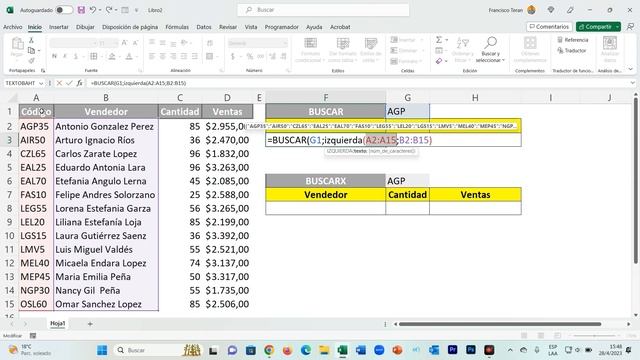Click the AutoSum sigma icon
Image resolution: width=640 pixels, height=360 pixels.
439,40
